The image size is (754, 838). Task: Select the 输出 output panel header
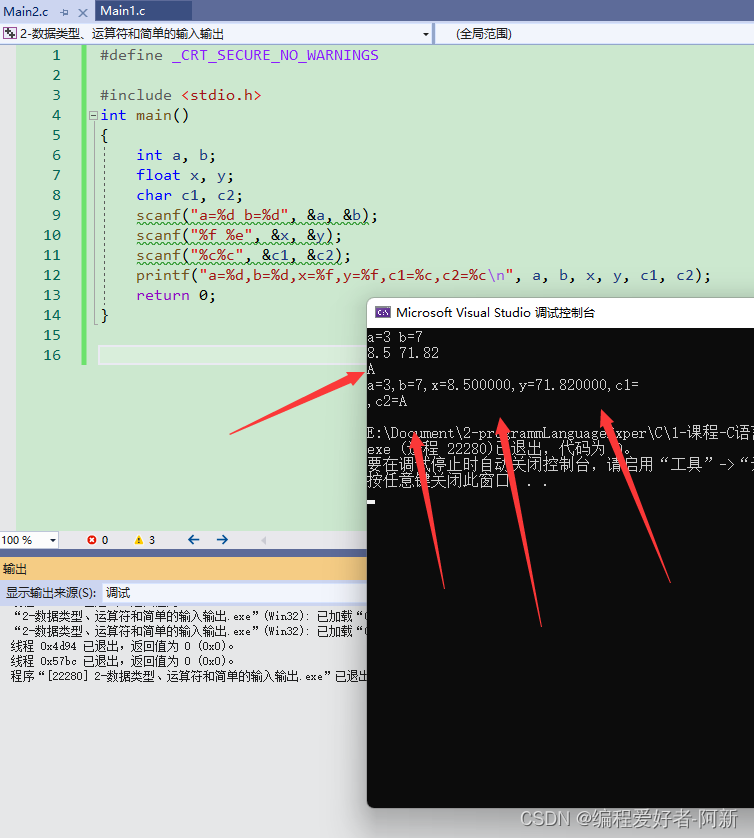[x=183, y=569]
